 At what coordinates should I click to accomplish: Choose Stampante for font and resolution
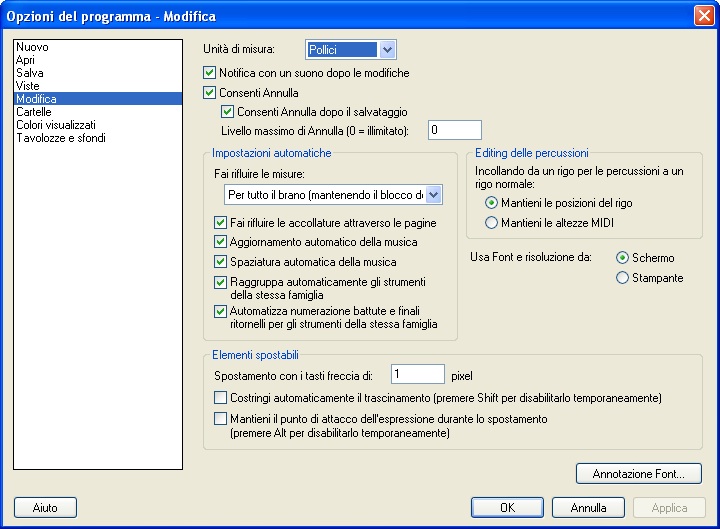click(x=623, y=278)
